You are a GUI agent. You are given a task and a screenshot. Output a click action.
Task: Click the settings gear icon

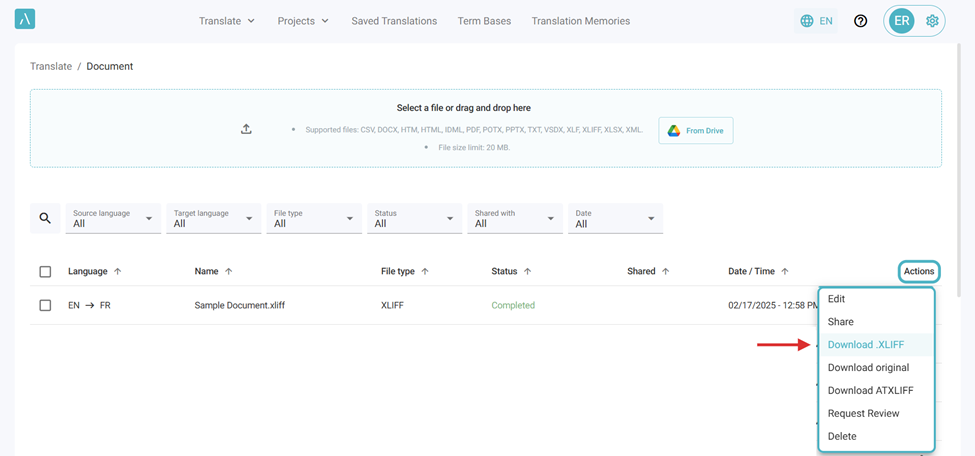932,21
